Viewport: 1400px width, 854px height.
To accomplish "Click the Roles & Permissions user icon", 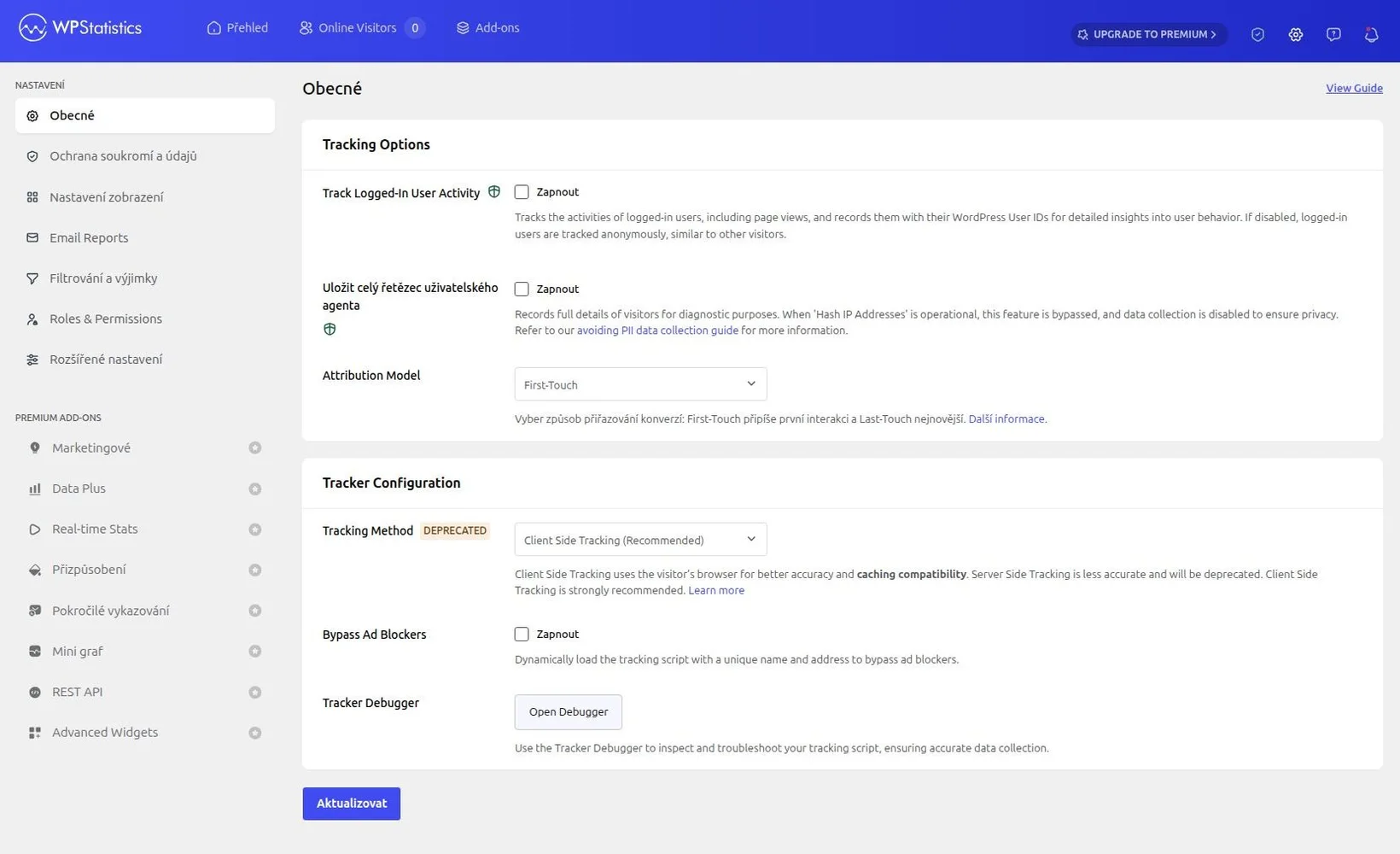I will (x=32, y=319).
